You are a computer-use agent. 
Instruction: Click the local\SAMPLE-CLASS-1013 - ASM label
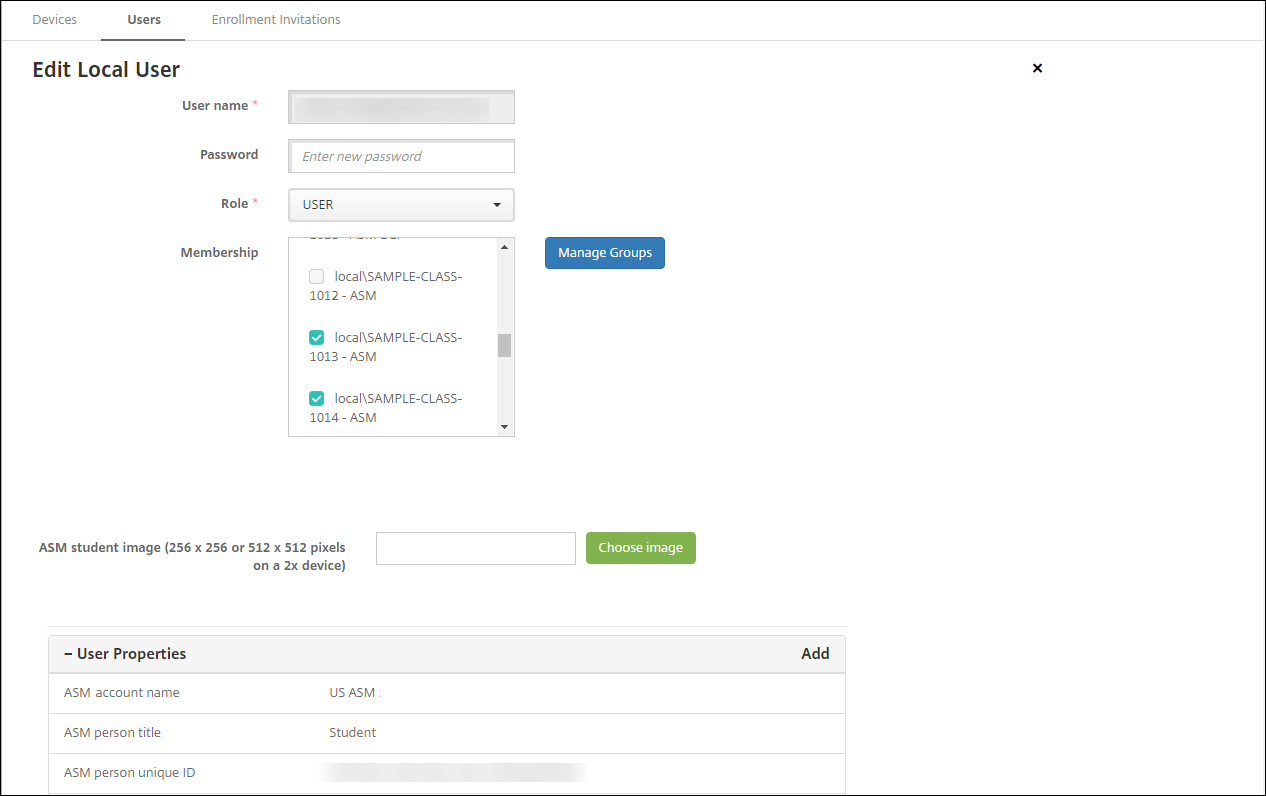pos(386,347)
